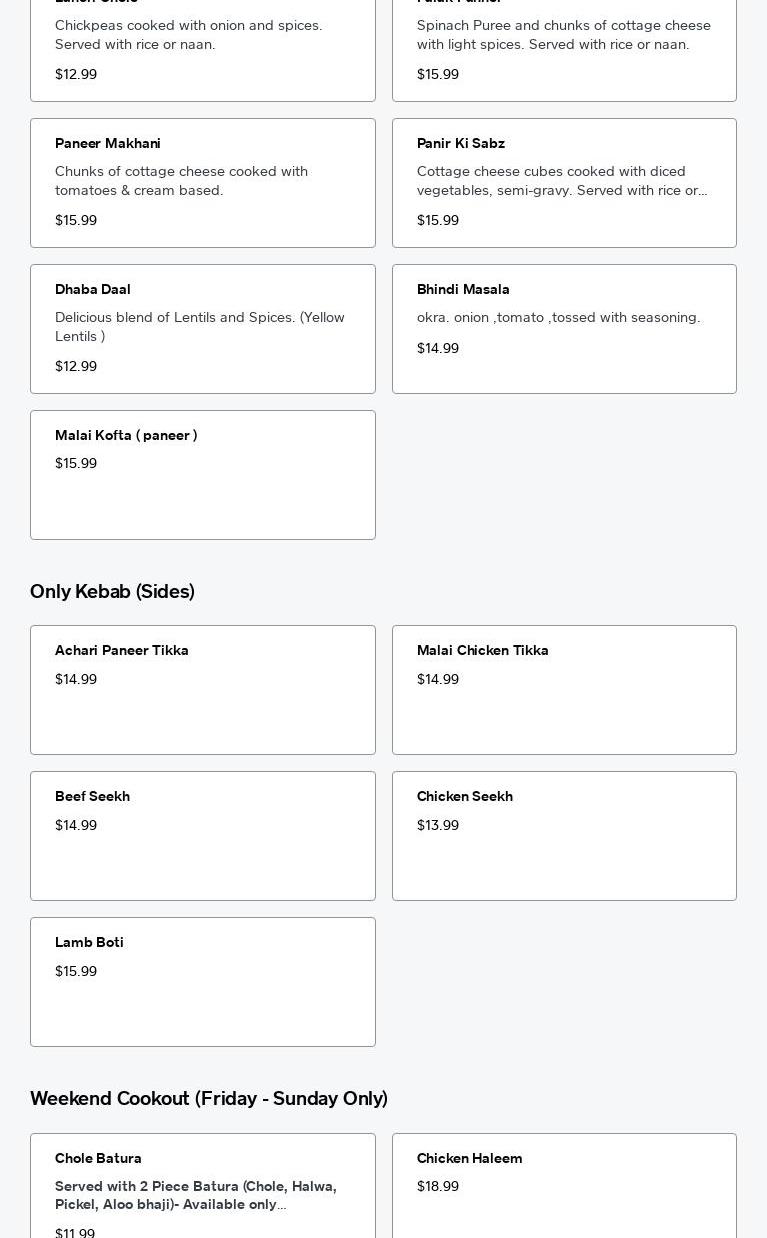Open the Paneer Makhani menu item
767x1238 pixels.
pyautogui.click(x=202, y=183)
